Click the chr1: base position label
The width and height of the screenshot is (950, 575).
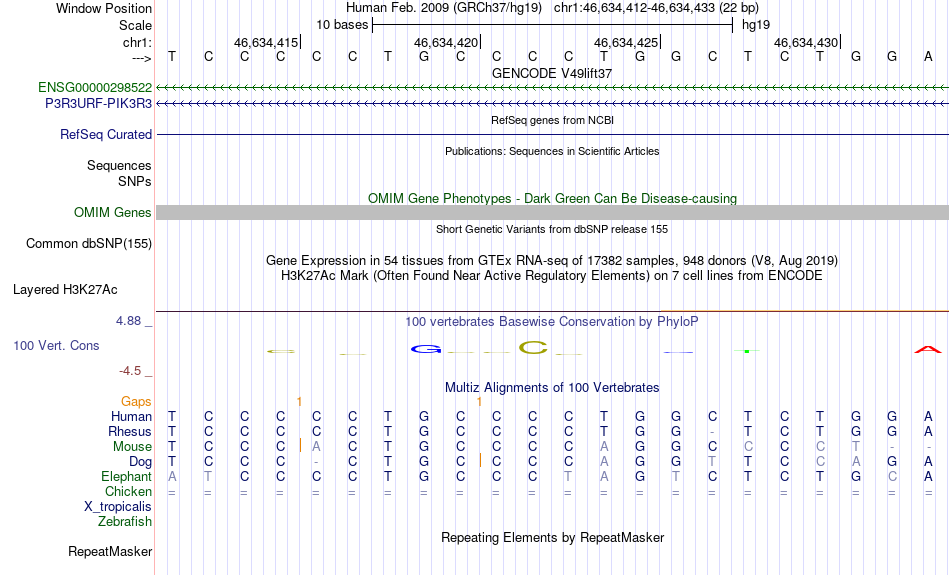click(x=137, y=42)
